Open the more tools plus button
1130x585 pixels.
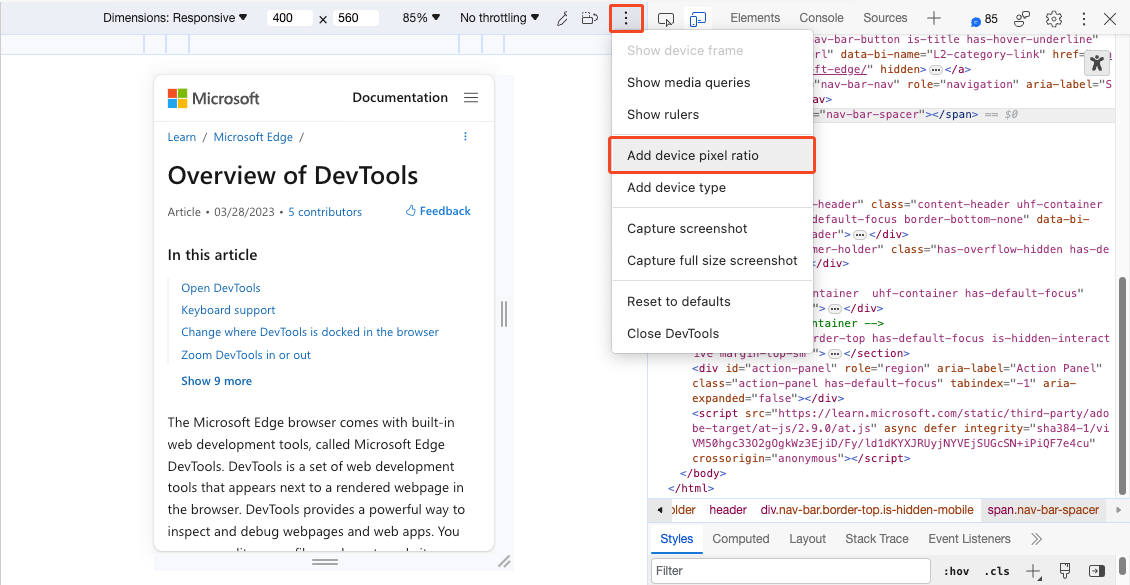tap(933, 18)
